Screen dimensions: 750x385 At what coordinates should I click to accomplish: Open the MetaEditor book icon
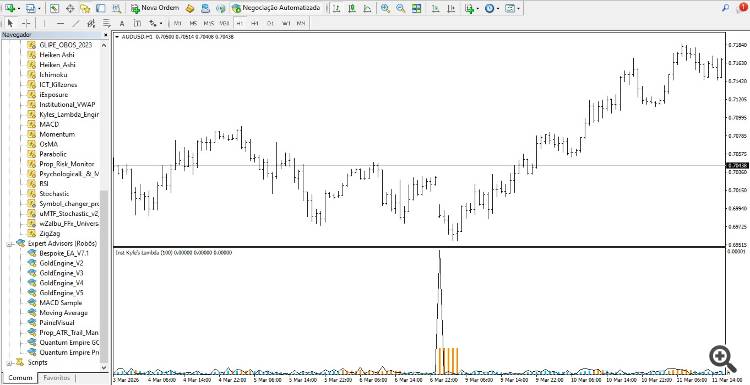(190, 8)
